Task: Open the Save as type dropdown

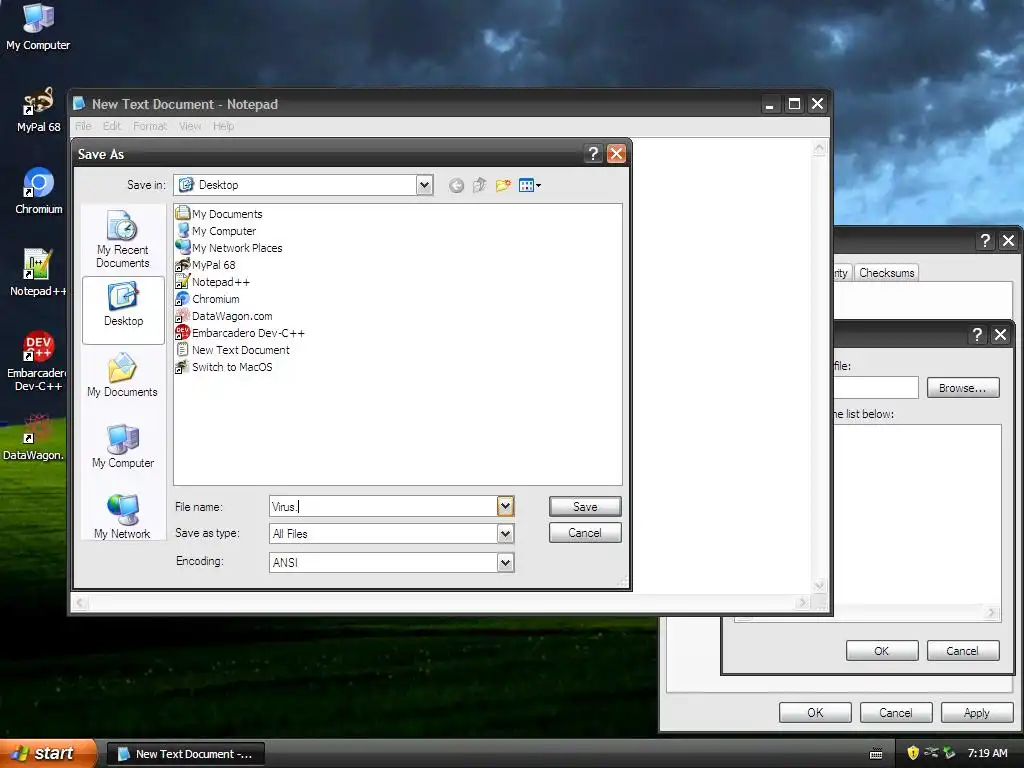Action: coord(505,534)
